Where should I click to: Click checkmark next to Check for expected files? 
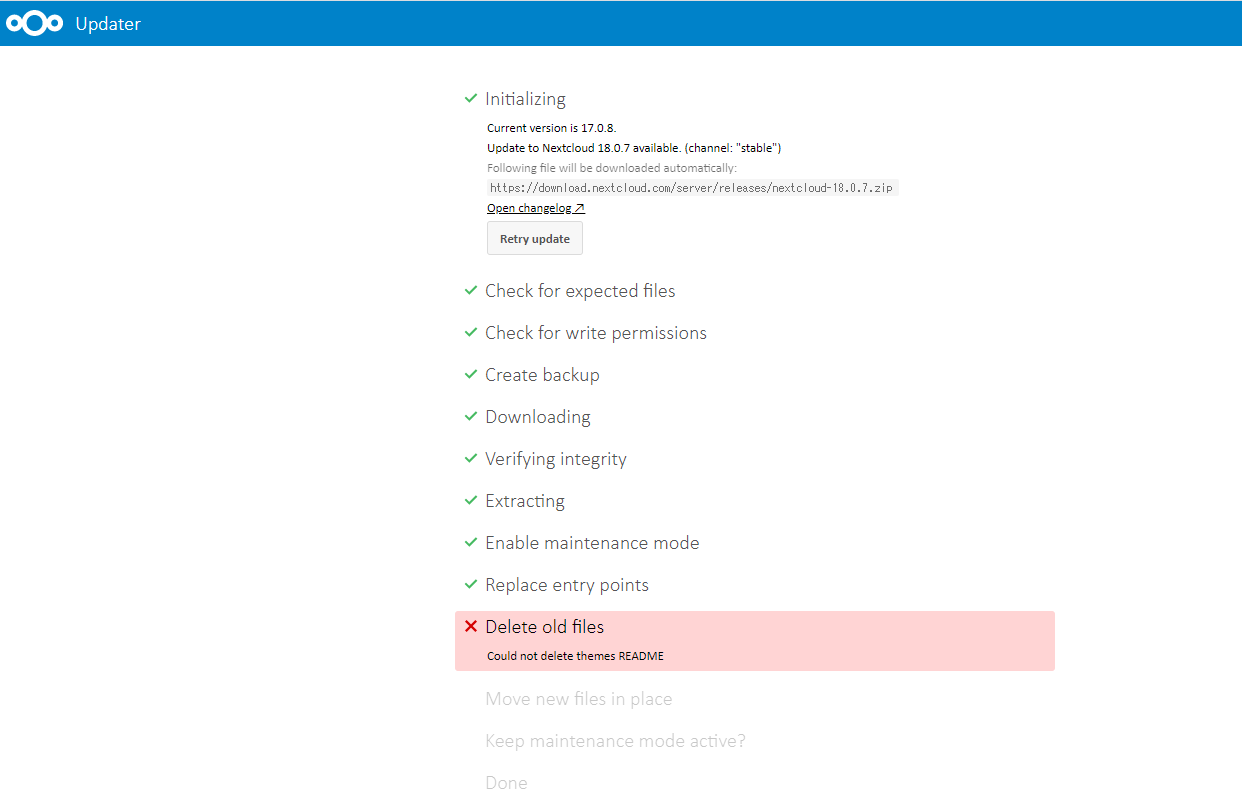click(471, 291)
